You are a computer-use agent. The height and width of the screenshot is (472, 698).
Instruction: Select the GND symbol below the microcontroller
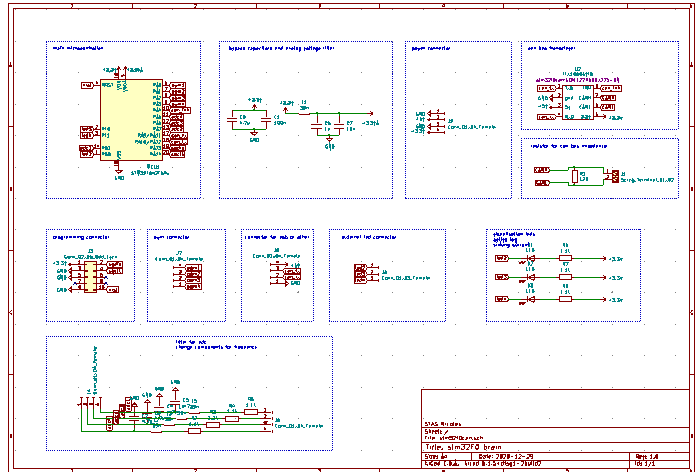[x=118, y=171]
